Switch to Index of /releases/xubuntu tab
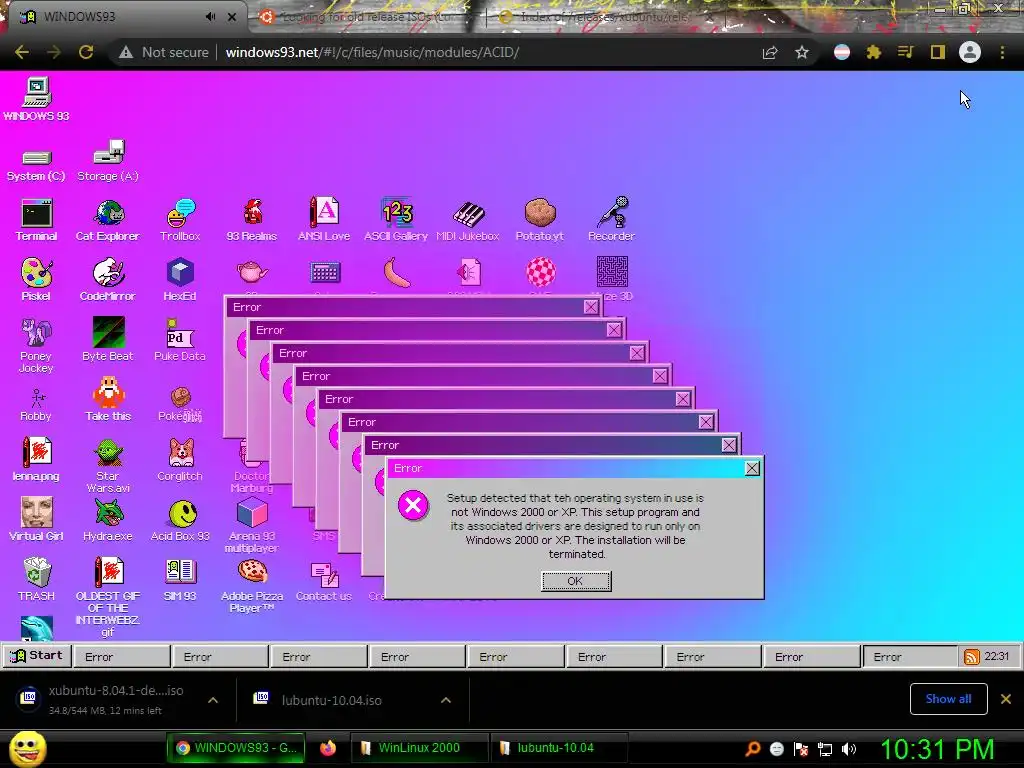Screen dimensions: 1024x768 pyautogui.click(x=604, y=17)
